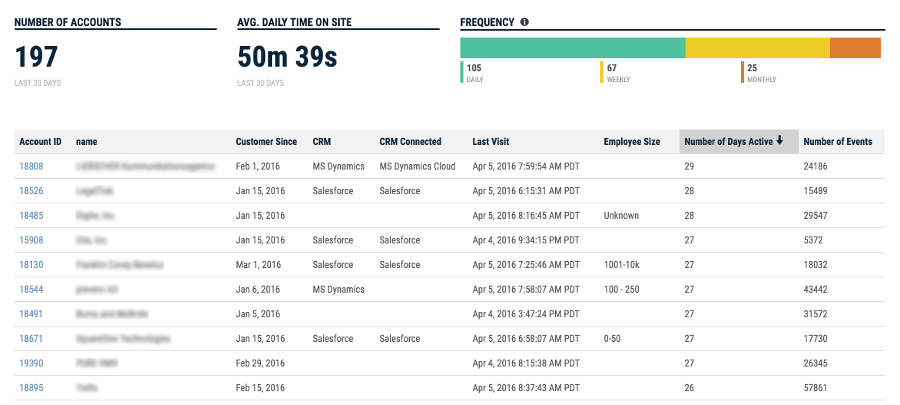Click the Feb 29, 2016 customer since cell

tap(260, 364)
